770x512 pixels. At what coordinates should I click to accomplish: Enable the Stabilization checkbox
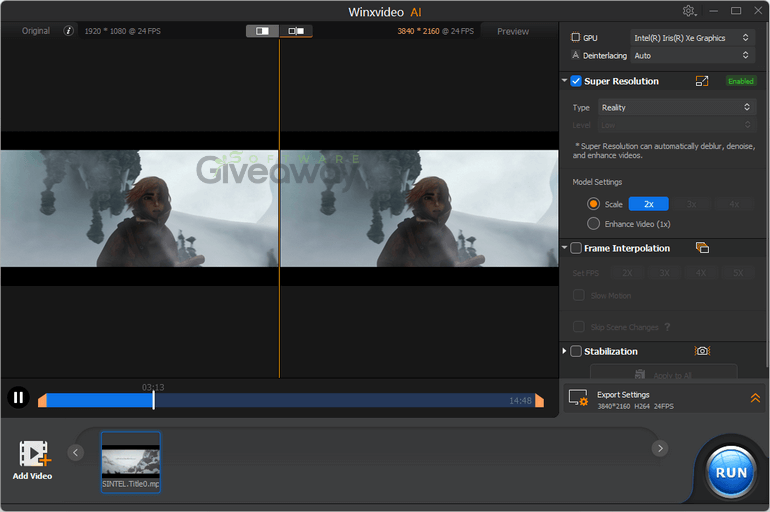(576, 351)
